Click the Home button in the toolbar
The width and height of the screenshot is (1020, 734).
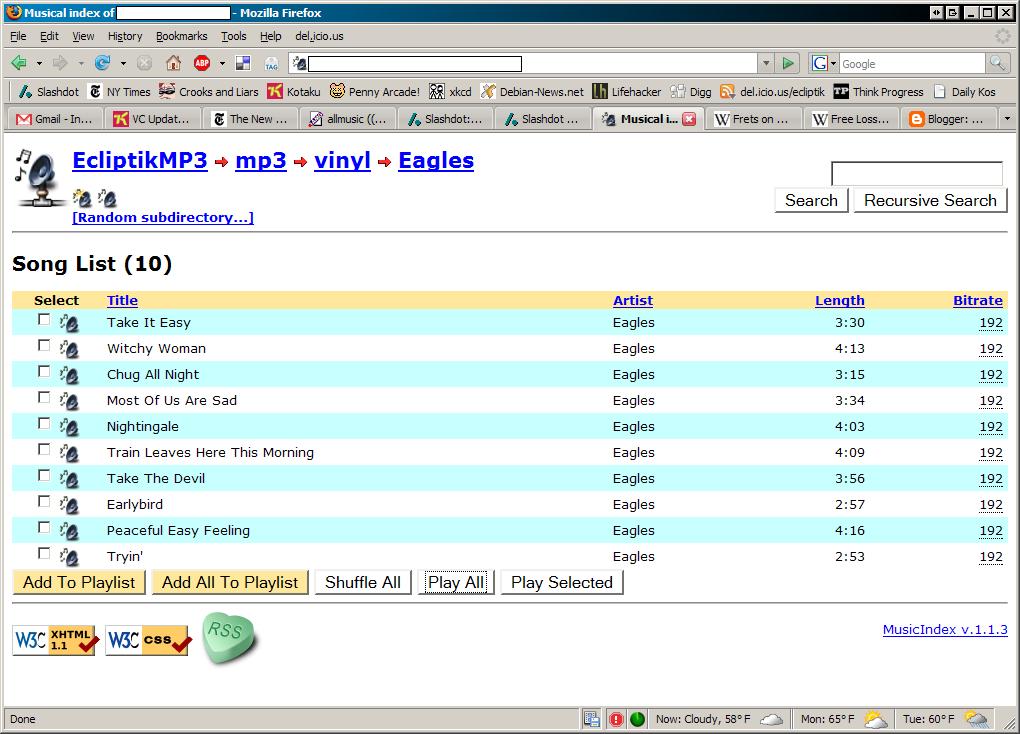173,63
